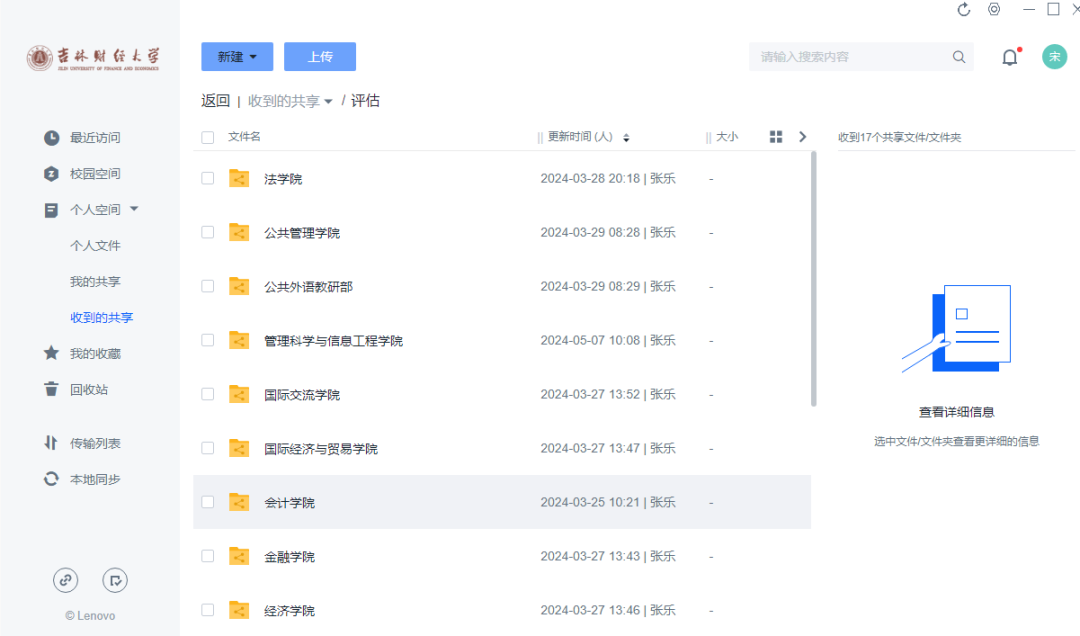Click the search magnifier icon

click(x=959, y=57)
